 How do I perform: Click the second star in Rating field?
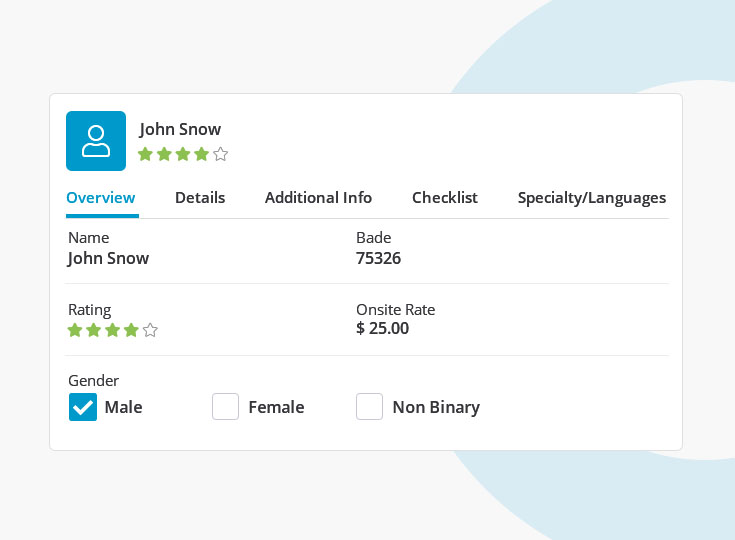point(94,330)
